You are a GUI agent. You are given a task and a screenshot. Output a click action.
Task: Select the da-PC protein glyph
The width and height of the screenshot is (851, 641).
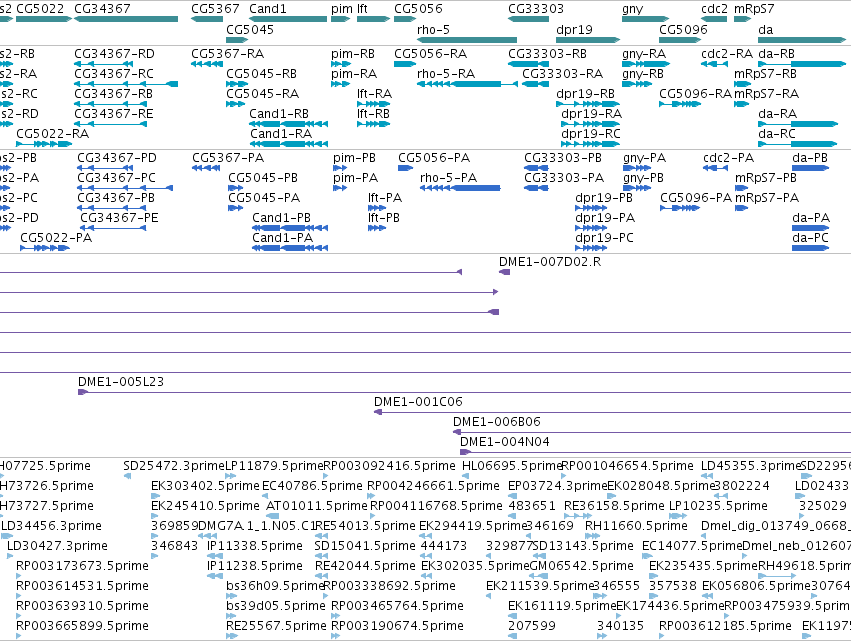810,249
